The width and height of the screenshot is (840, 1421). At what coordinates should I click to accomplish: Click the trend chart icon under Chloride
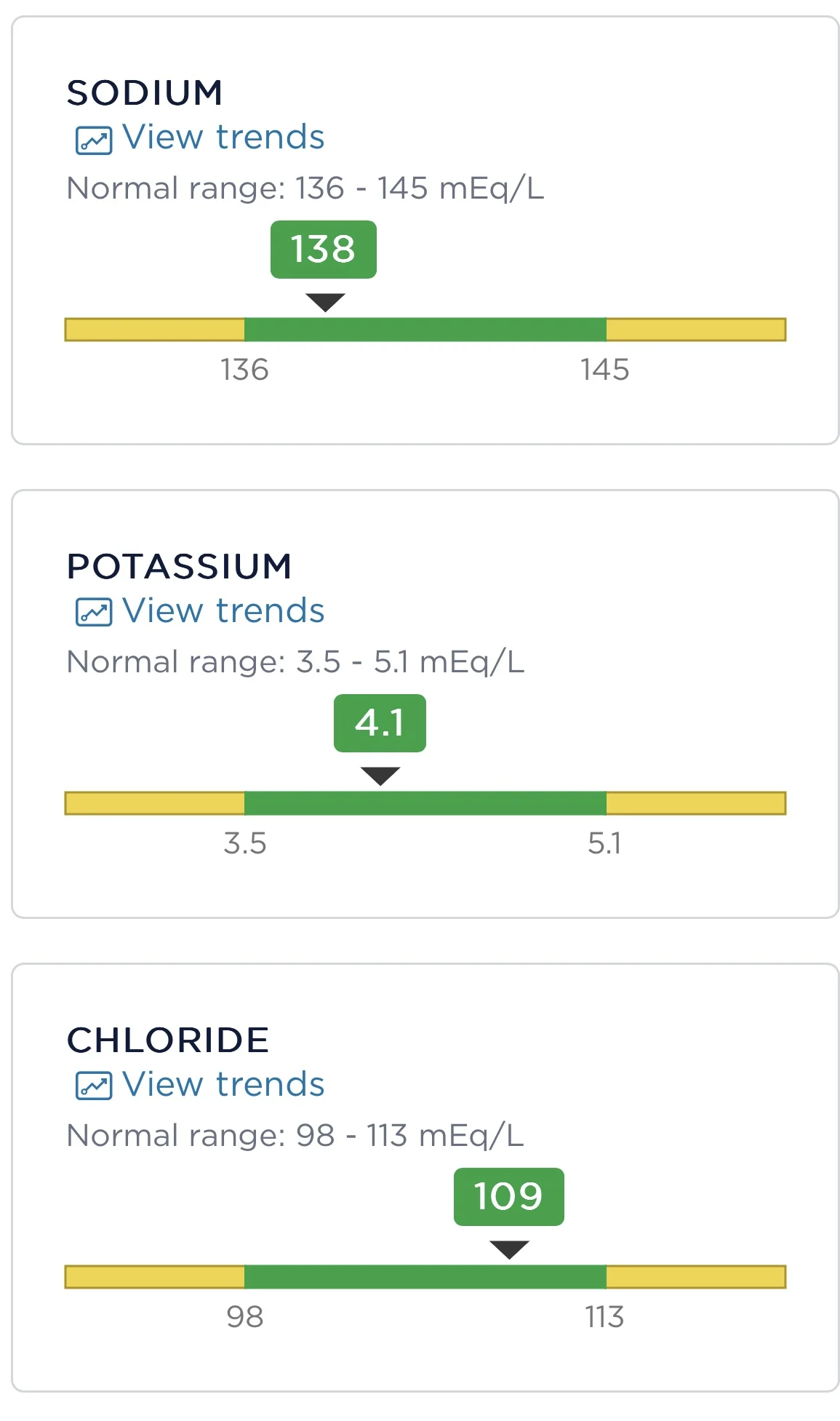pyautogui.click(x=94, y=1086)
